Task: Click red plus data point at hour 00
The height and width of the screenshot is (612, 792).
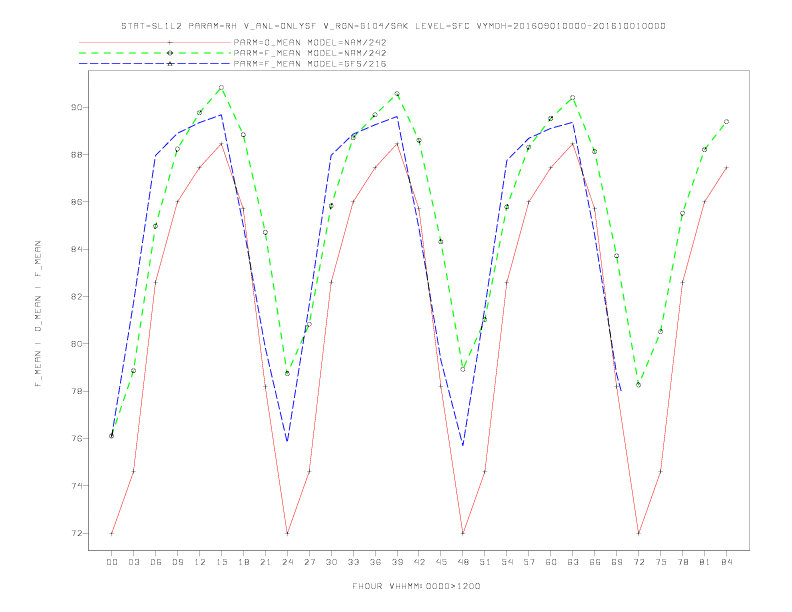Action: 112,533
